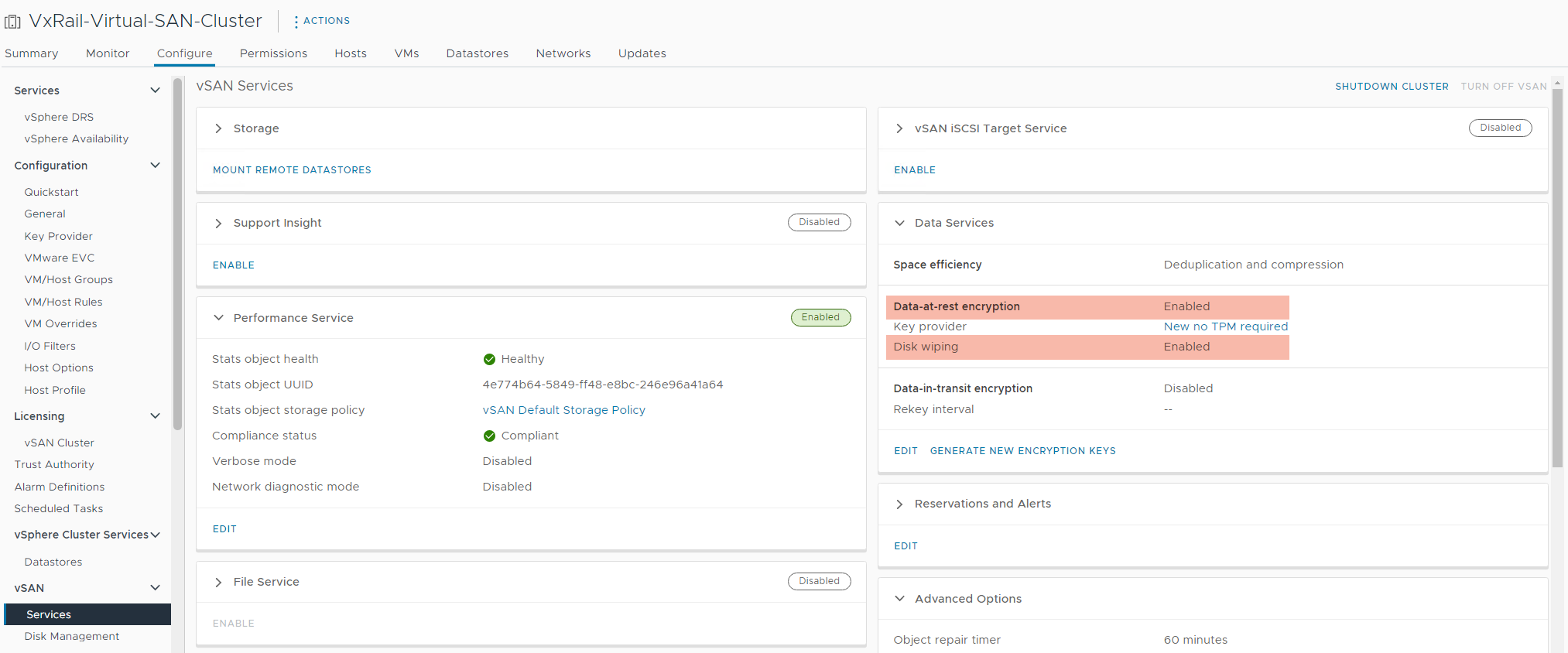Click SHUTDOWN CLUSTER
Image resolution: width=1568 pixels, height=653 pixels.
pos(1392,87)
